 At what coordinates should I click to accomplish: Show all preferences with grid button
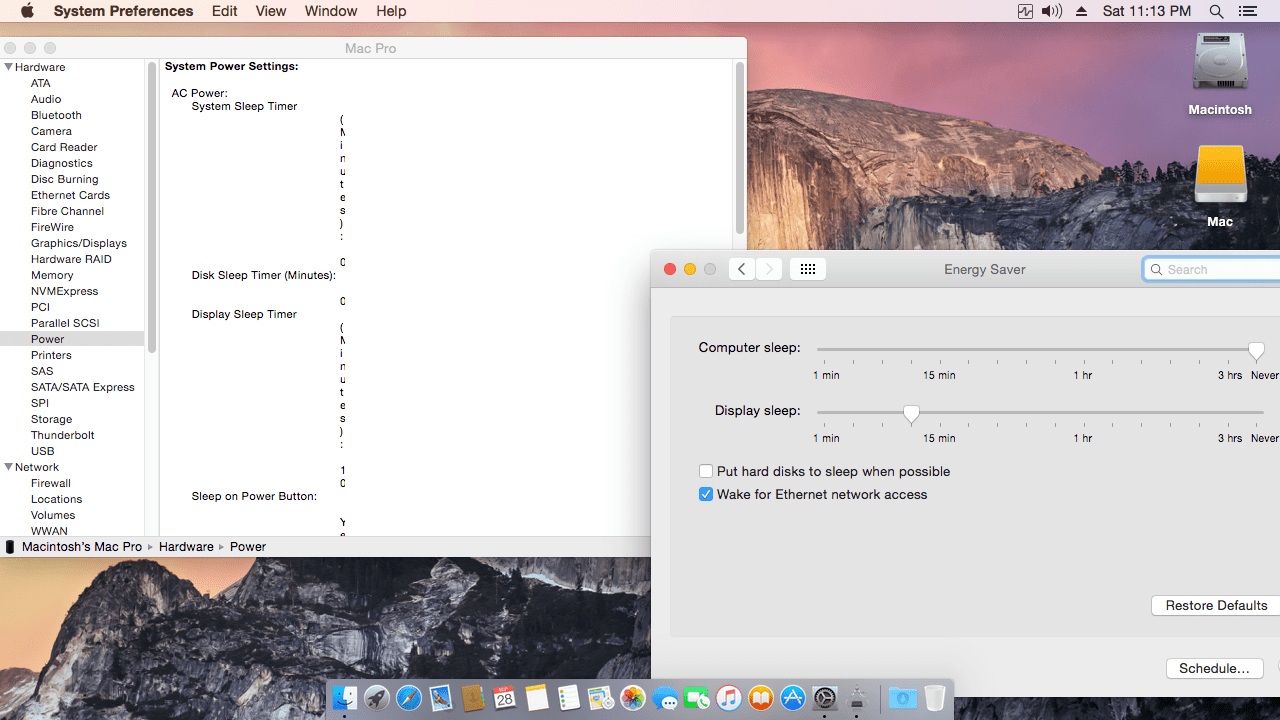click(x=808, y=269)
